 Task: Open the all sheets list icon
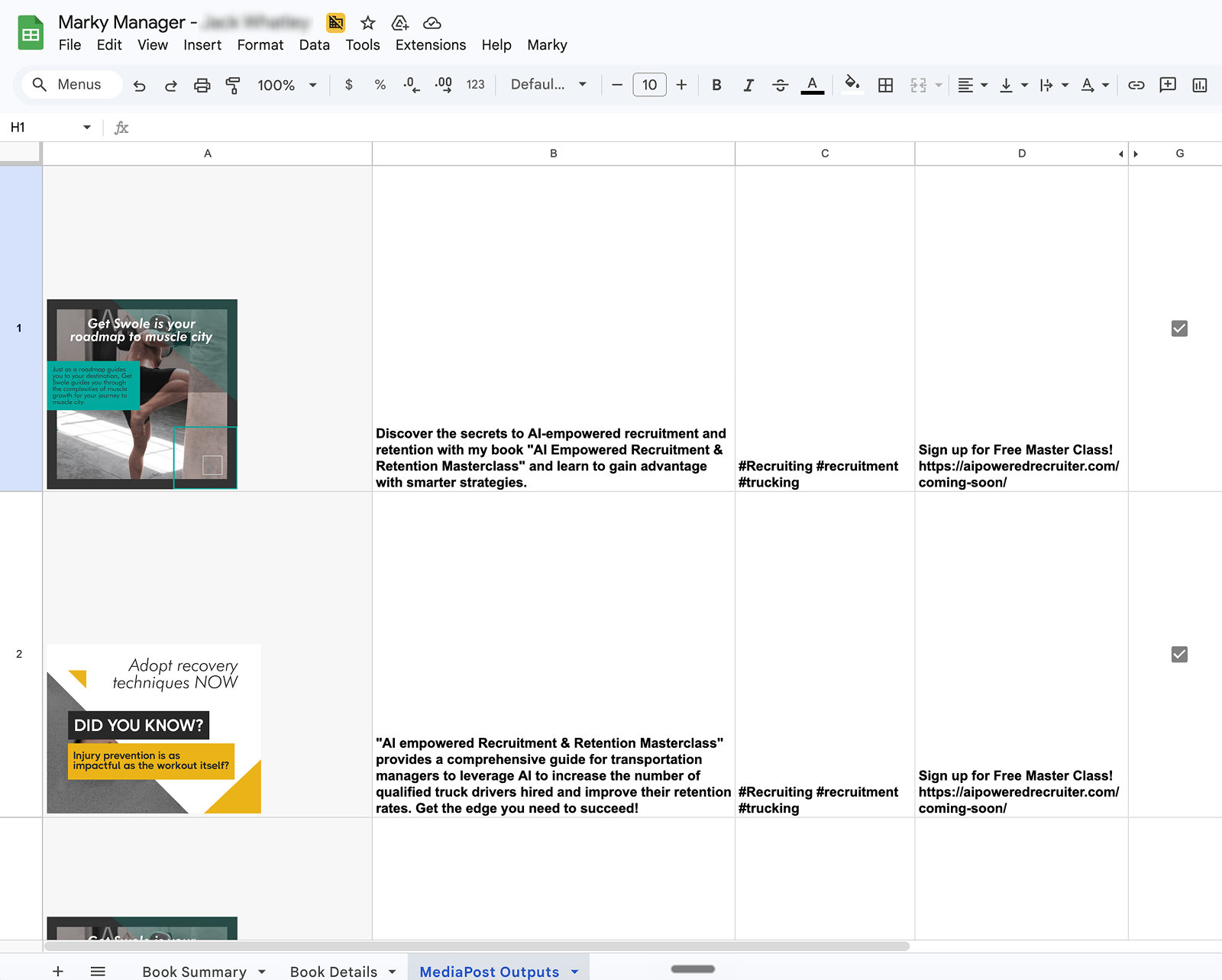pos(98,971)
